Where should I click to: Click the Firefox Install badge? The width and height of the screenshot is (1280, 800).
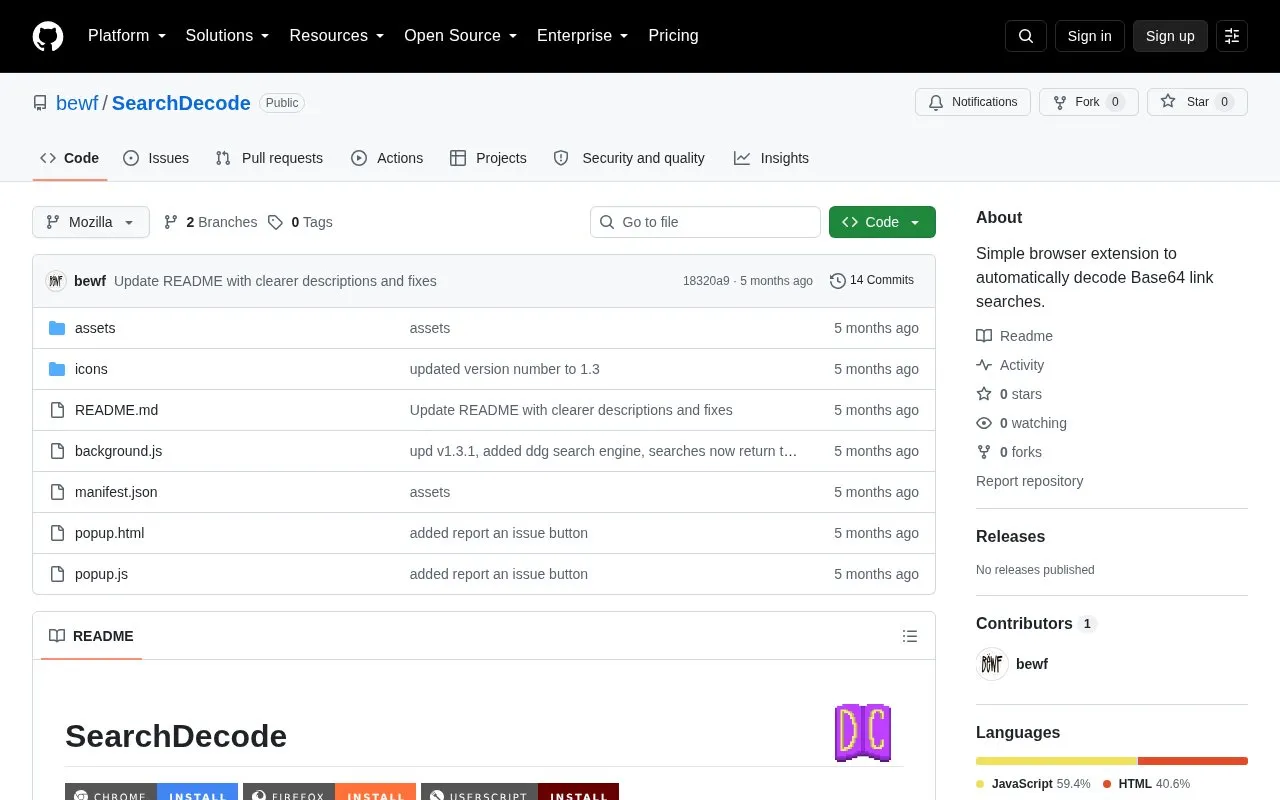coord(329,792)
